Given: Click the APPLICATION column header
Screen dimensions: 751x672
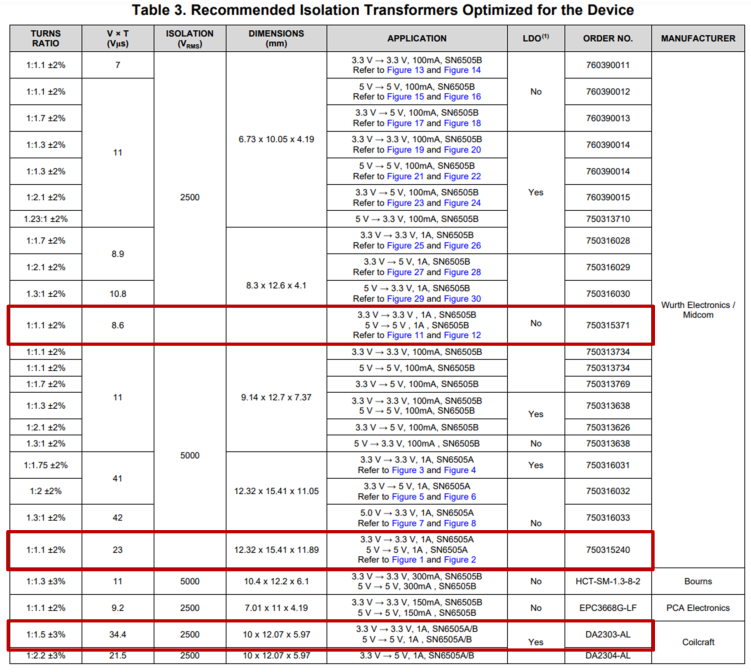Looking at the screenshot, I should 417,38.
